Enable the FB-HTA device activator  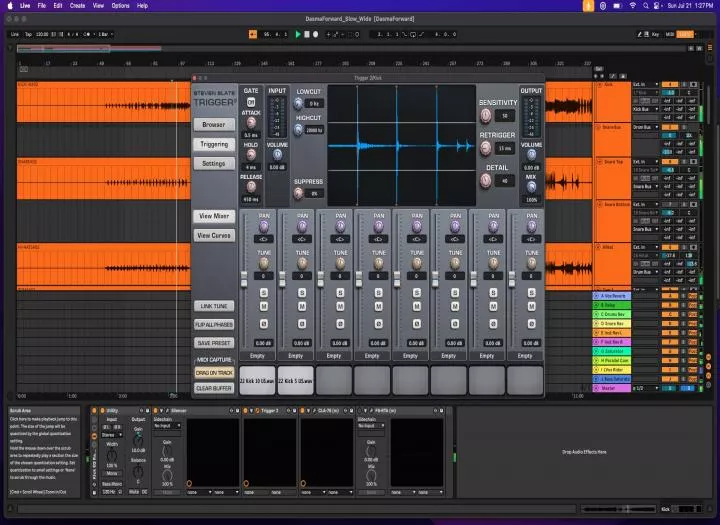coord(360,411)
